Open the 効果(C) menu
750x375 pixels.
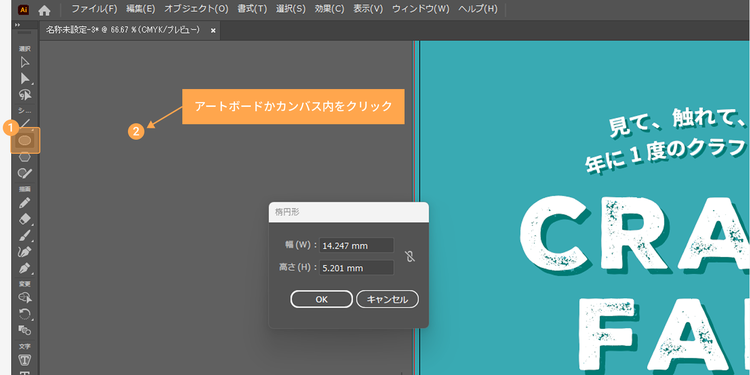[x=330, y=9]
